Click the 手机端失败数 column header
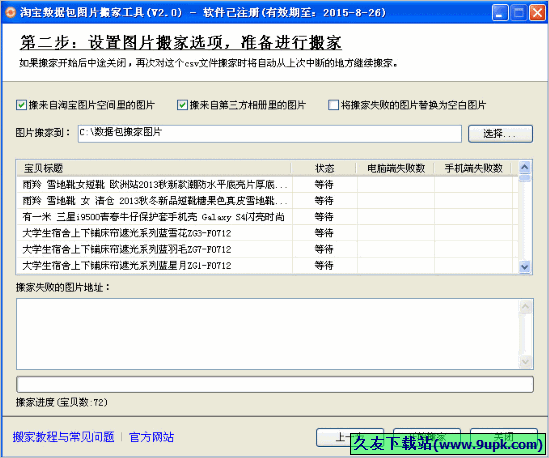Viewport: 549px width, 458px height. tap(473, 168)
